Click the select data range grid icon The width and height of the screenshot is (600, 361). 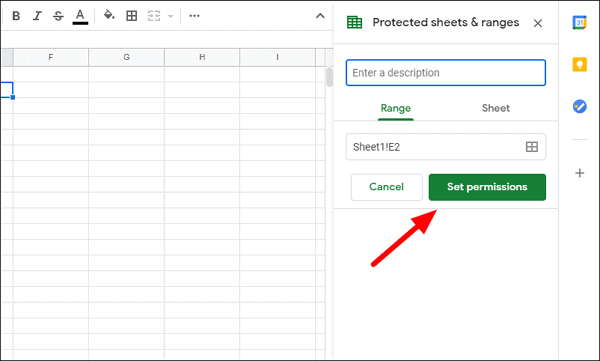click(532, 147)
